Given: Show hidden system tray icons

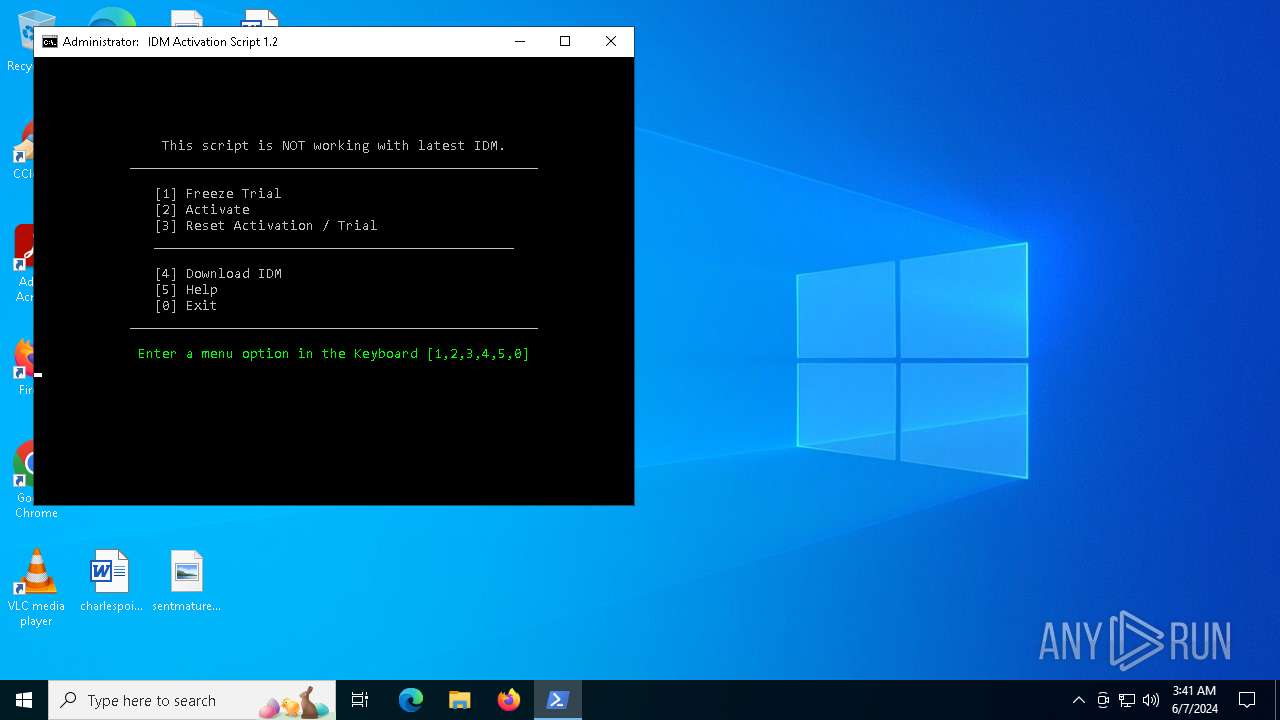Looking at the screenshot, I should pyautogui.click(x=1078, y=700).
